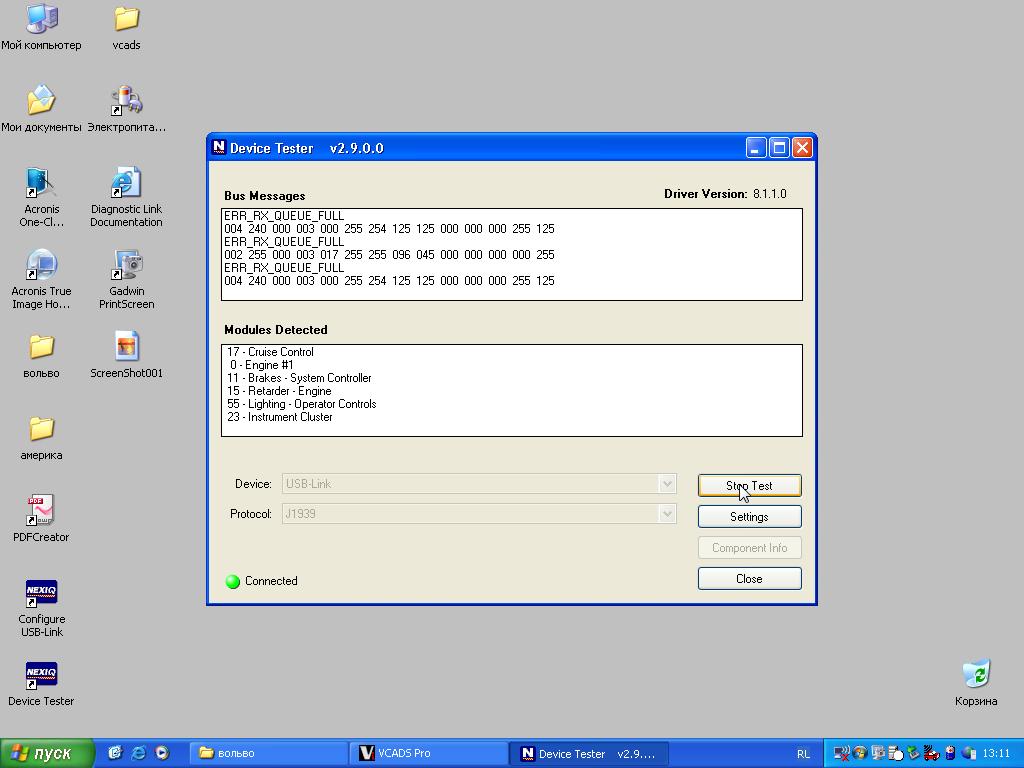Select module 0 - Engine #1
Screen dimensions: 1024x768
tap(261, 365)
